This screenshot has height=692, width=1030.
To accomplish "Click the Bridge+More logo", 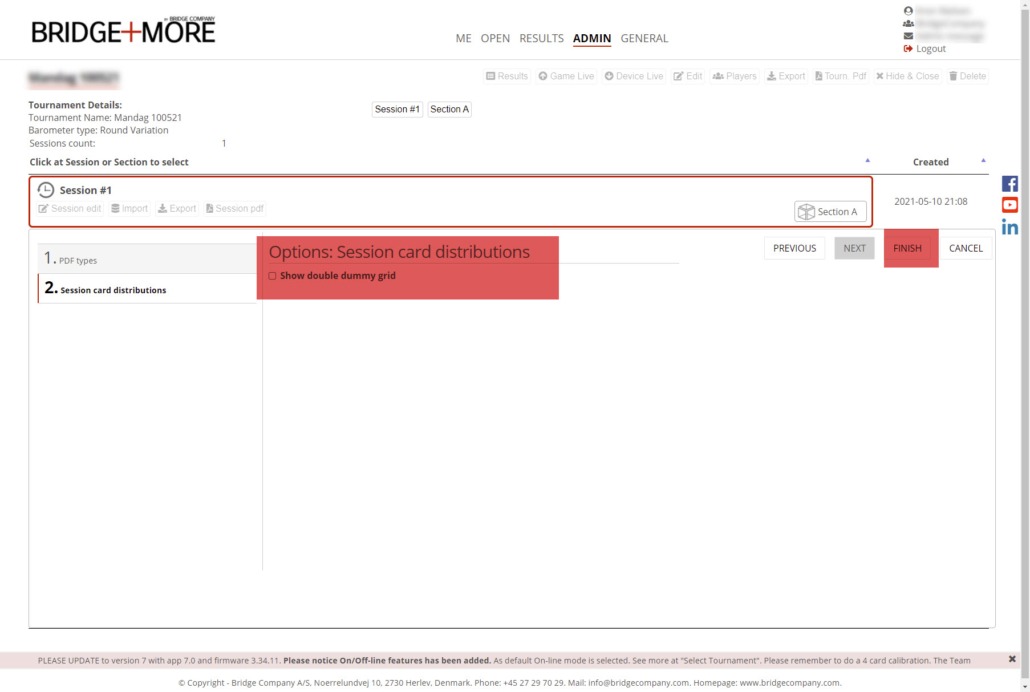I will [x=123, y=31].
